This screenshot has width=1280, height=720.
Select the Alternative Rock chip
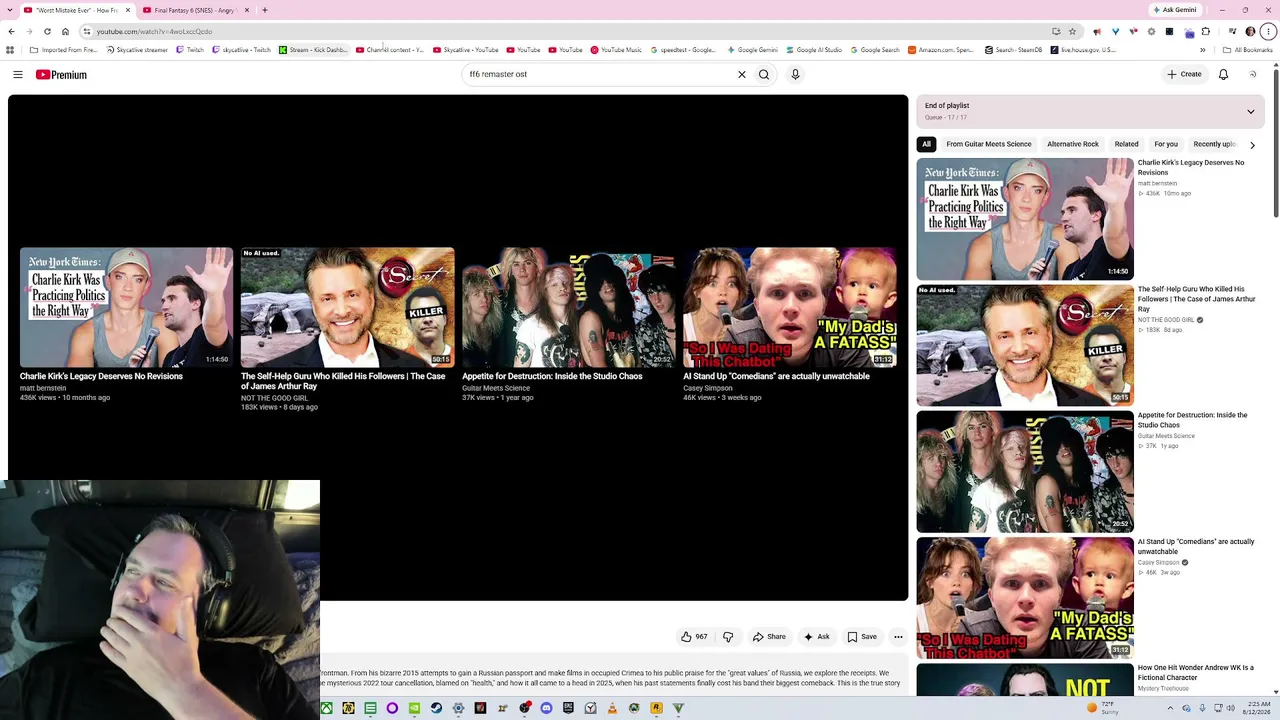click(1073, 144)
